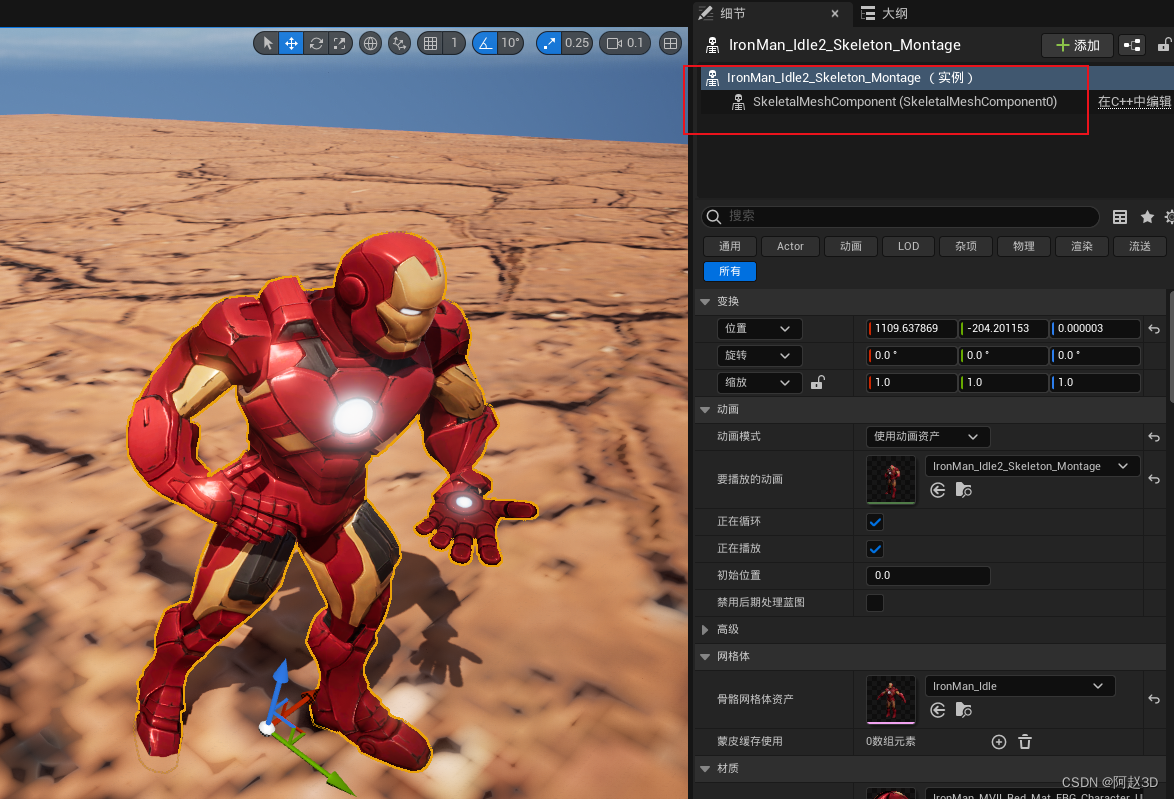Switch to the 细节 (Details) tab

(732, 13)
